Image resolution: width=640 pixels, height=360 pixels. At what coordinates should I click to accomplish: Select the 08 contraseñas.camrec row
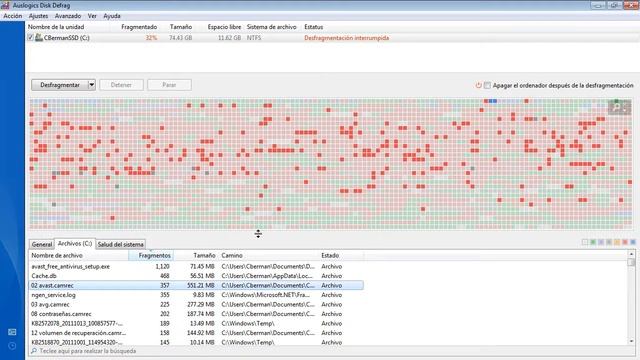click(x=196, y=314)
